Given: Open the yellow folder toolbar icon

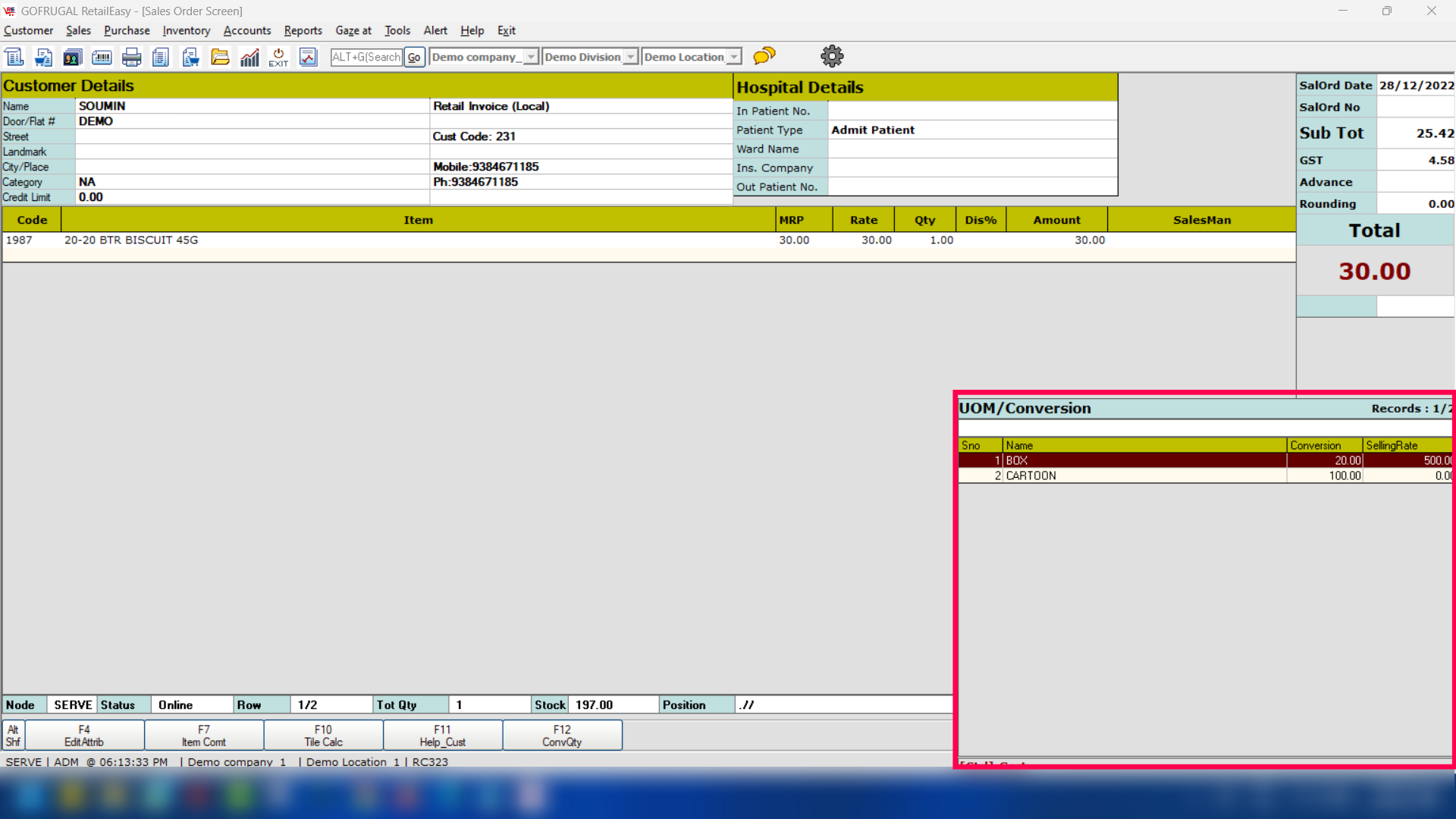Looking at the screenshot, I should coord(220,57).
